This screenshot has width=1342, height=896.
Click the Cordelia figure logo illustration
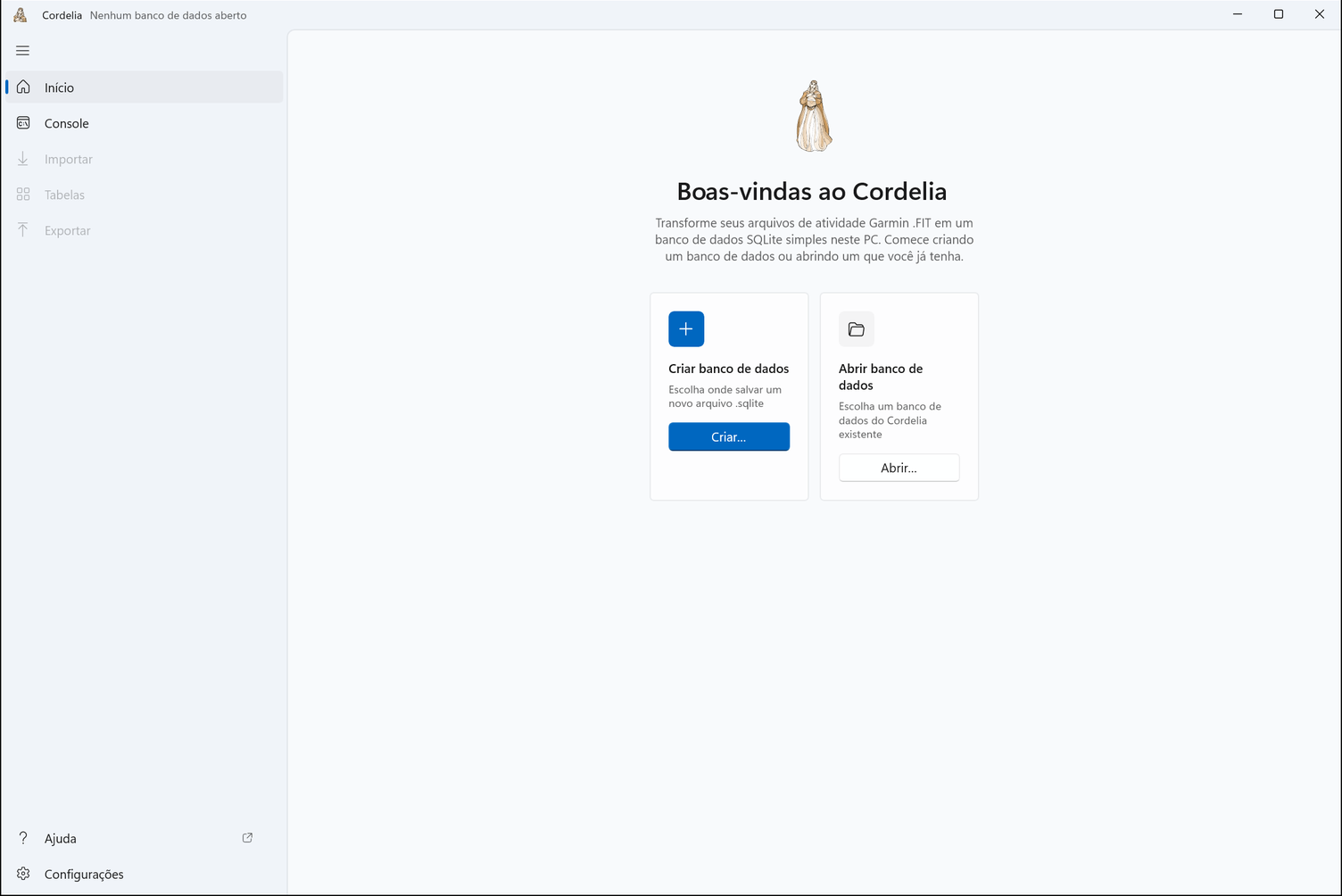[x=814, y=116]
